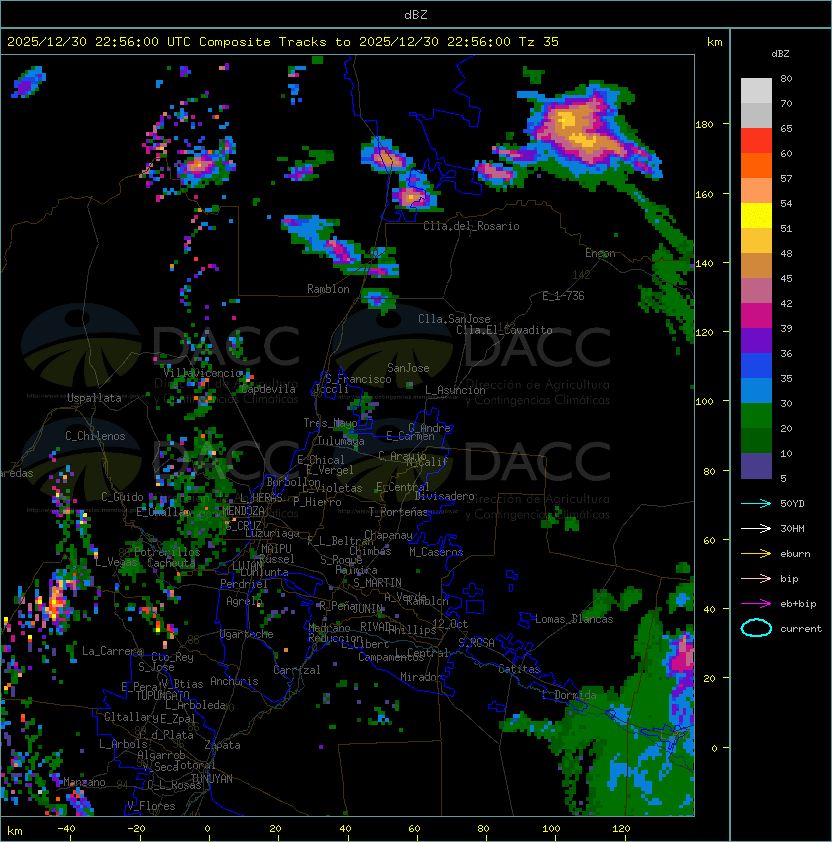Click the small storm cell in top-left corner
Screen dimensions: 832x842
tap(28, 82)
